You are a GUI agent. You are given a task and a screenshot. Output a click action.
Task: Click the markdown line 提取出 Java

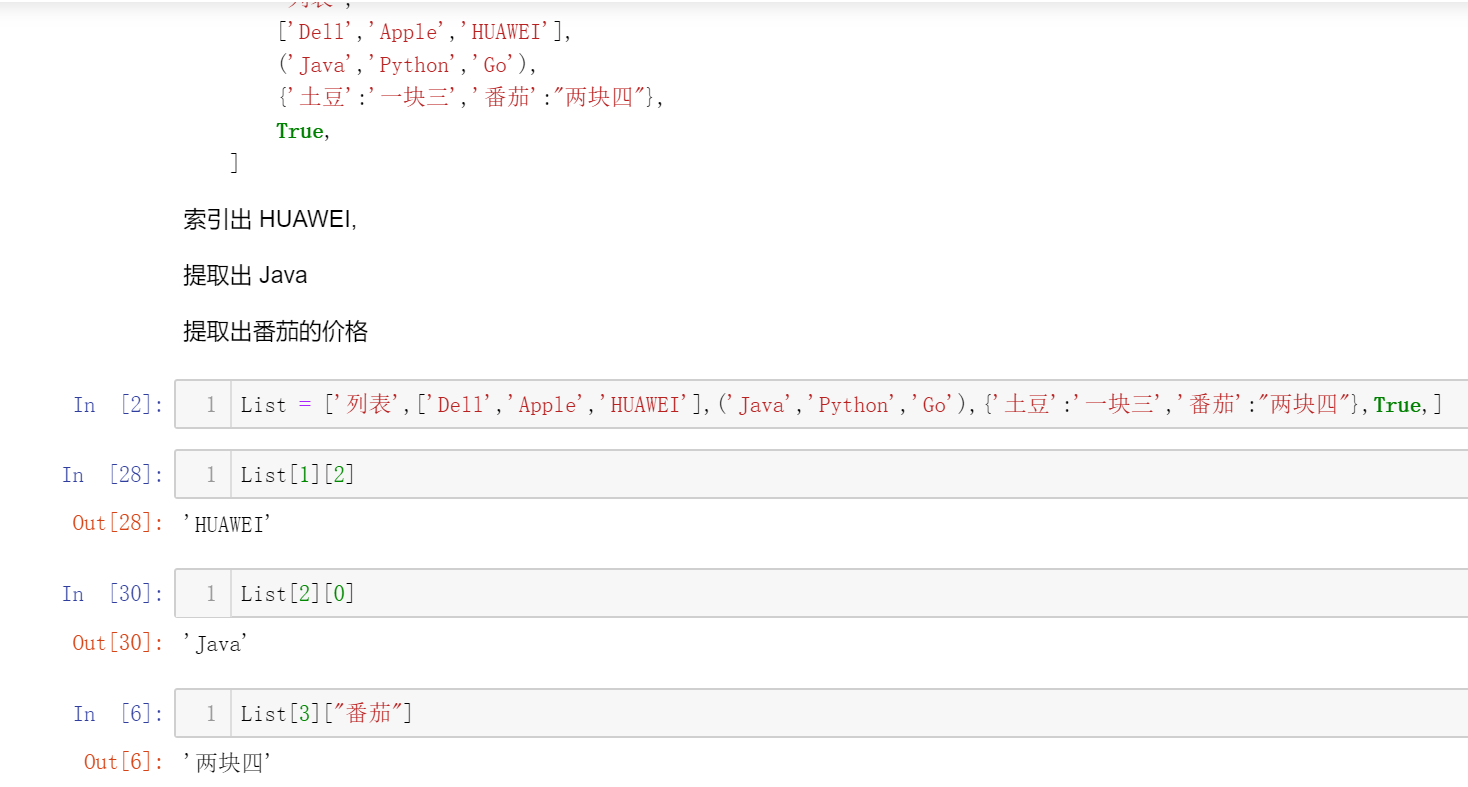[245, 275]
